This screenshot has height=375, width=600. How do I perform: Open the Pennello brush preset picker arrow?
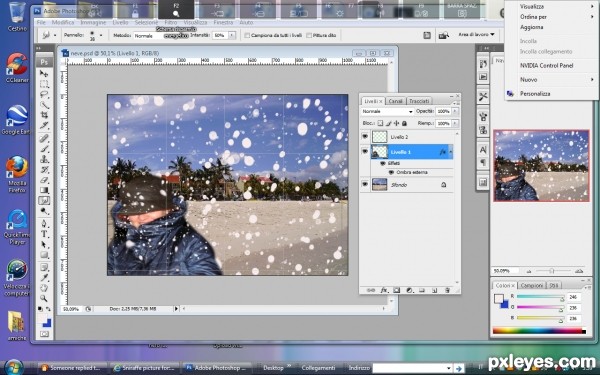[x=101, y=35]
